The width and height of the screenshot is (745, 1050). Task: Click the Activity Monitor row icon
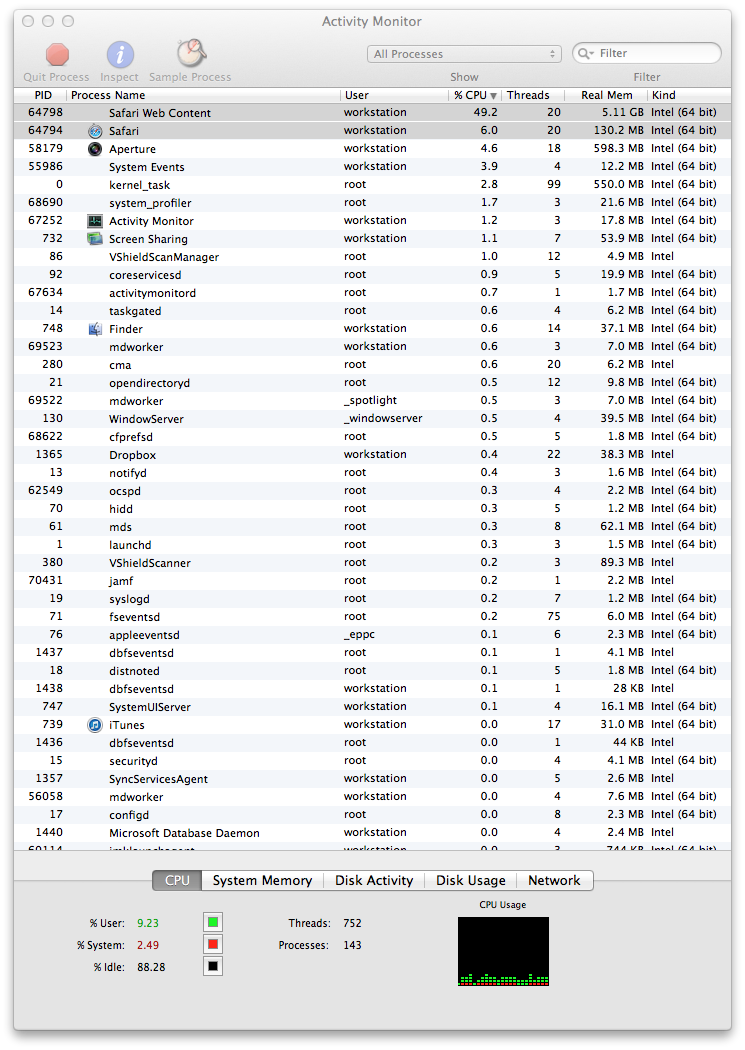coord(95,221)
